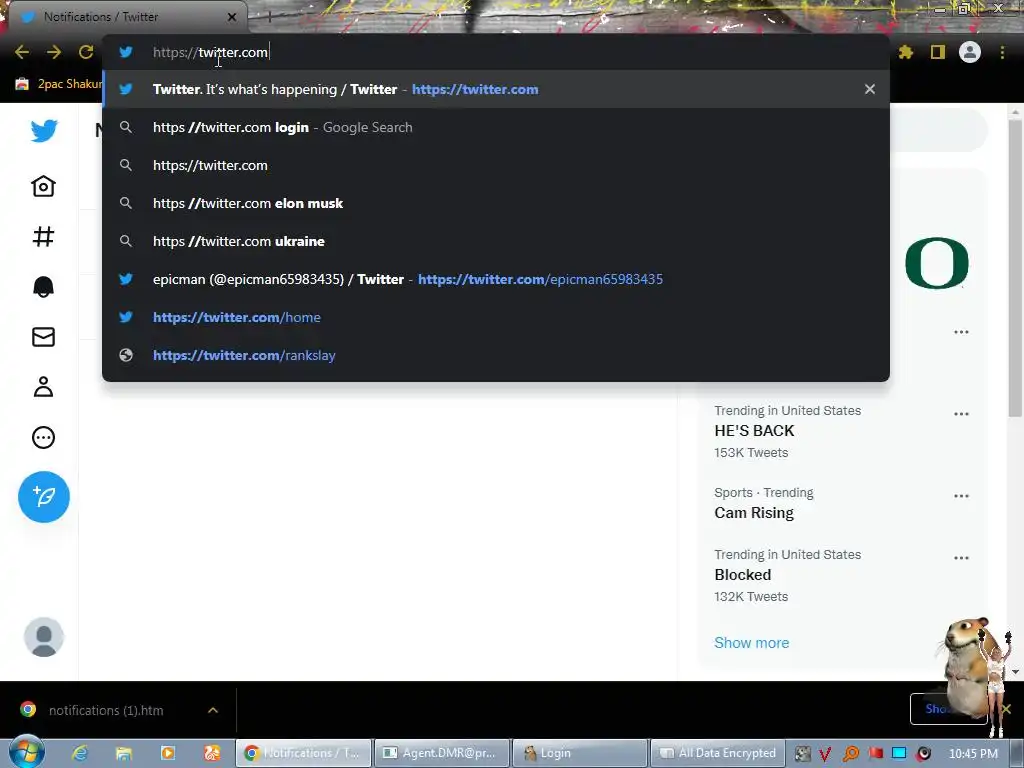Viewport: 1024px width, 768px height.
Task: Choose the 'https //twitter.com login' search suggestion
Action: pos(496,127)
